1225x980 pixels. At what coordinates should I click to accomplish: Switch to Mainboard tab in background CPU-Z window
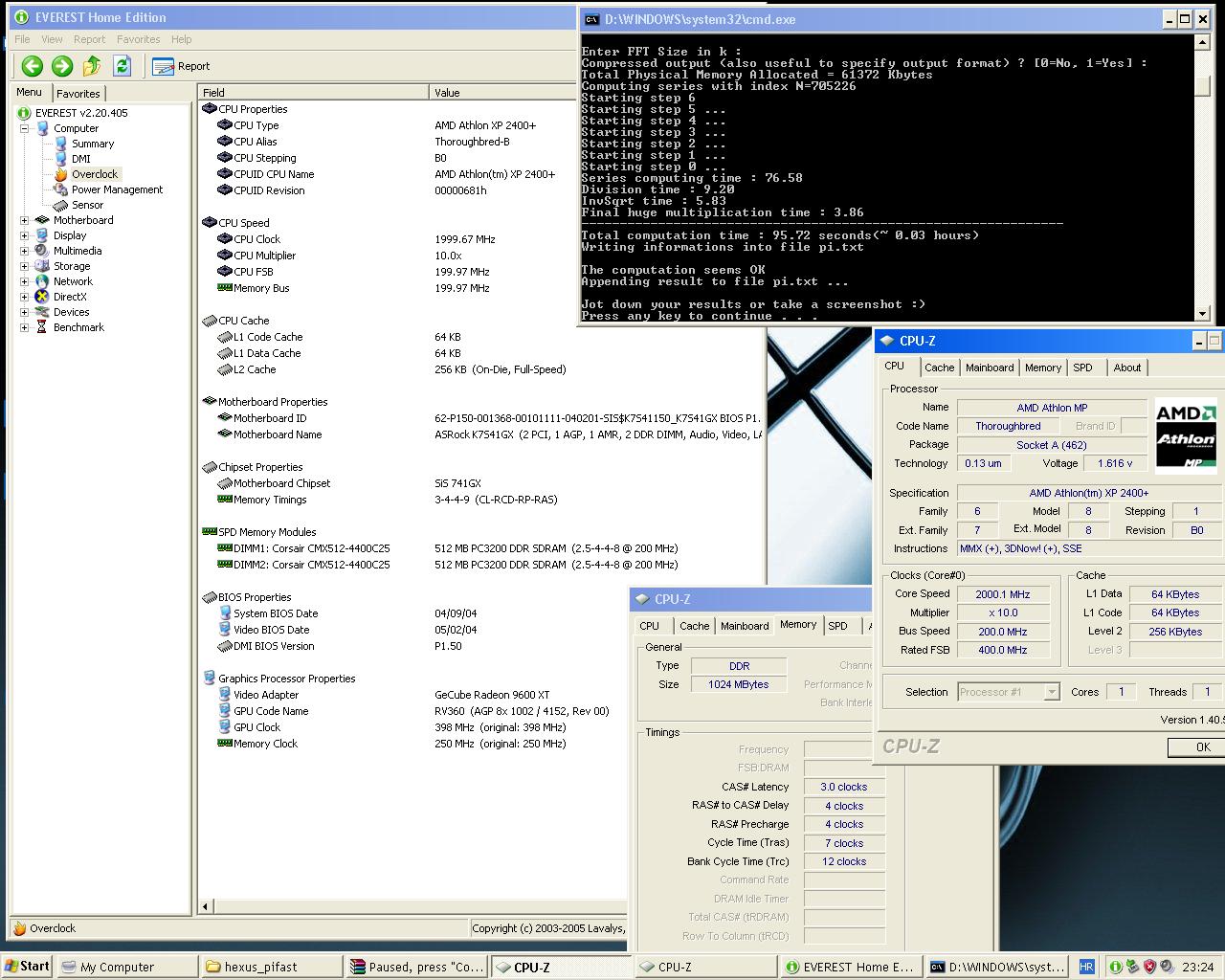tap(745, 626)
